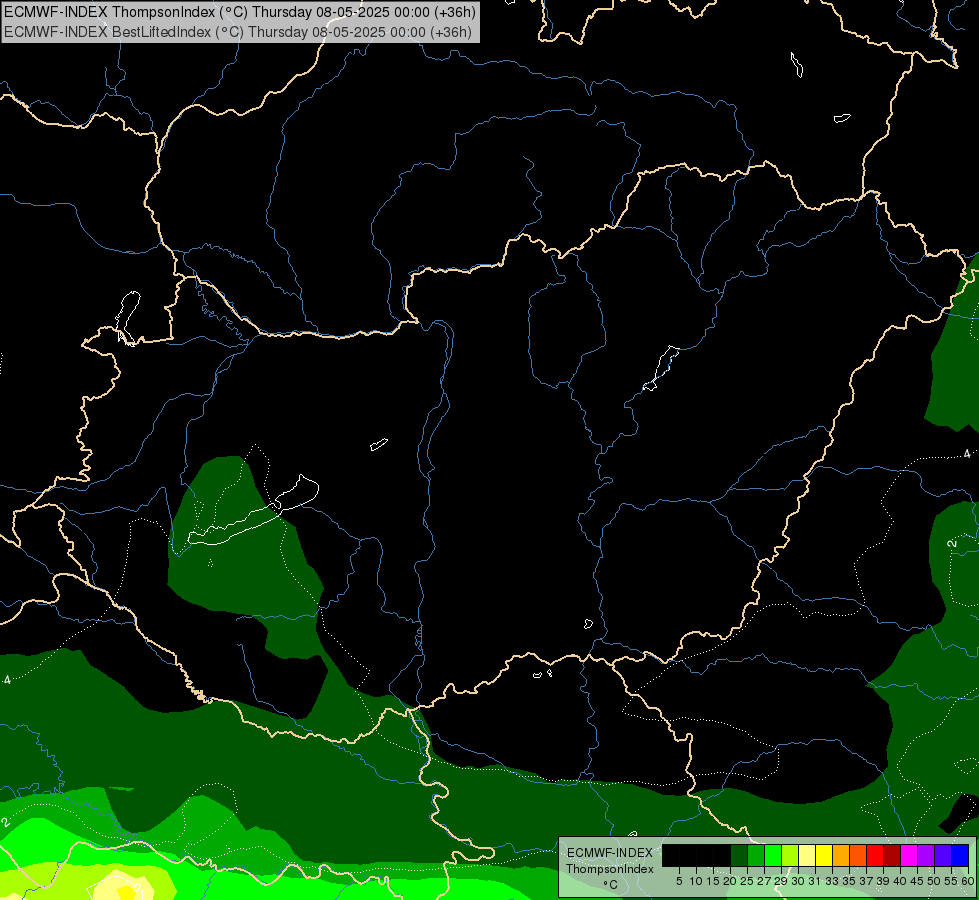Click the orange-red 35–37 legend swatch
This screenshot has height=900, width=979.
tap(858, 855)
